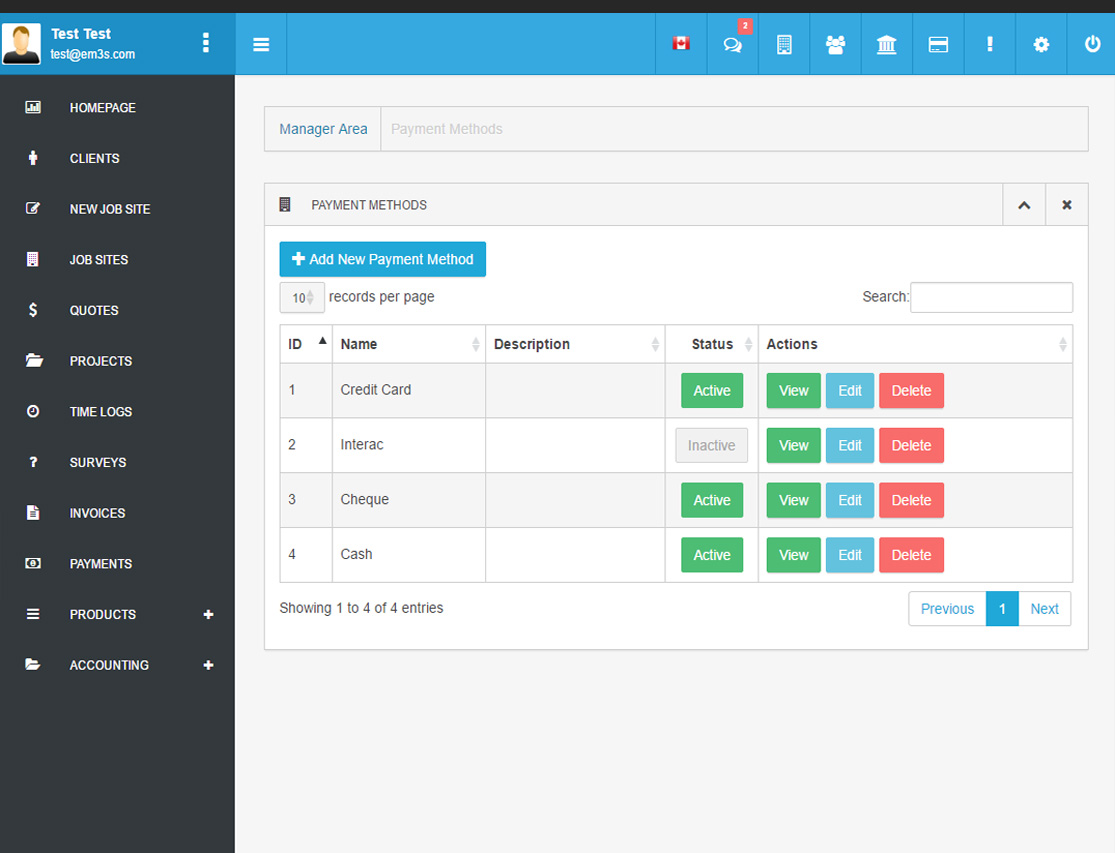Toggle Cash Active status
This screenshot has height=853, width=1115.
[x=712, y=554]
